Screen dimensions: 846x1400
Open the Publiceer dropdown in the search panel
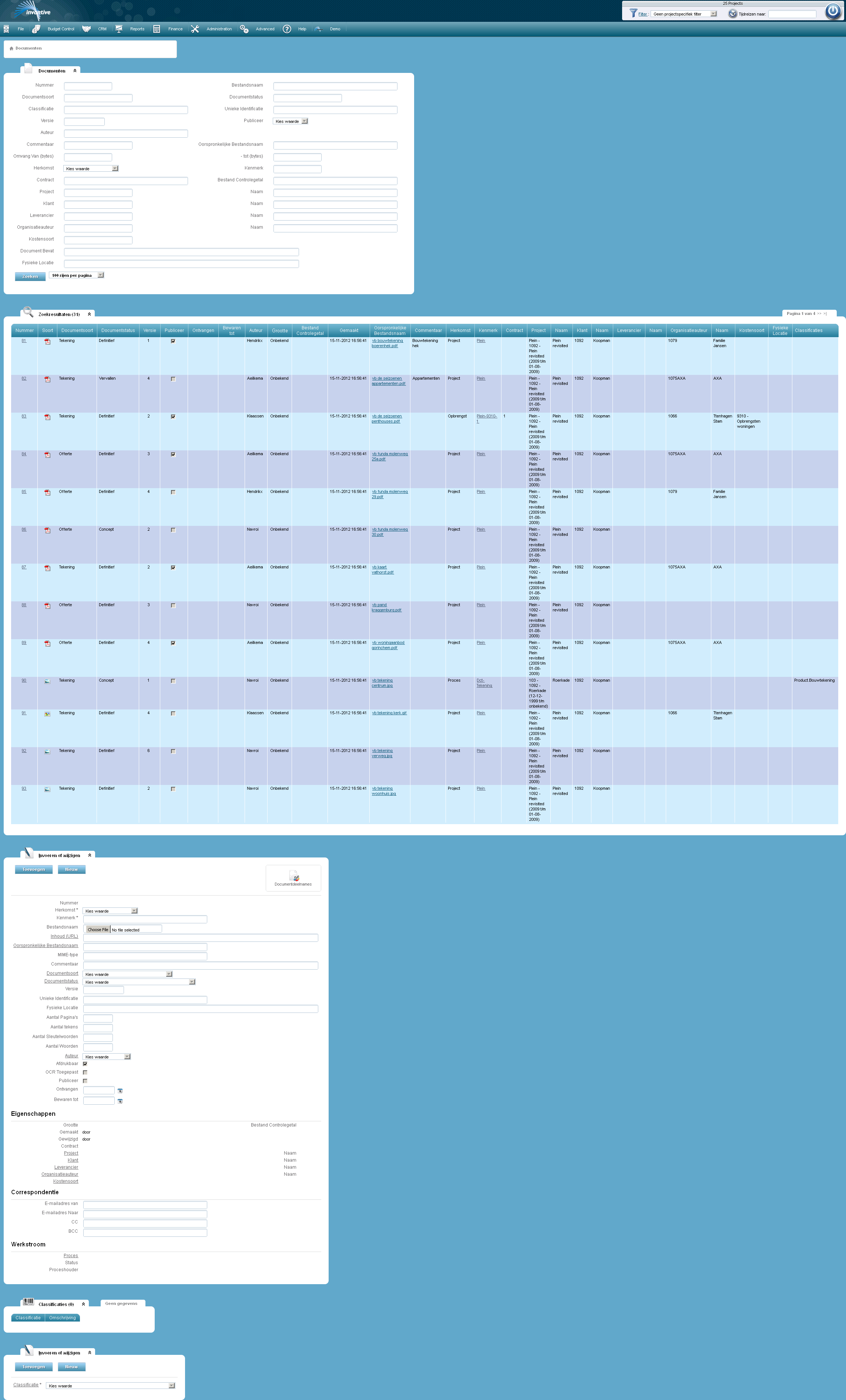tap(291, 121)
